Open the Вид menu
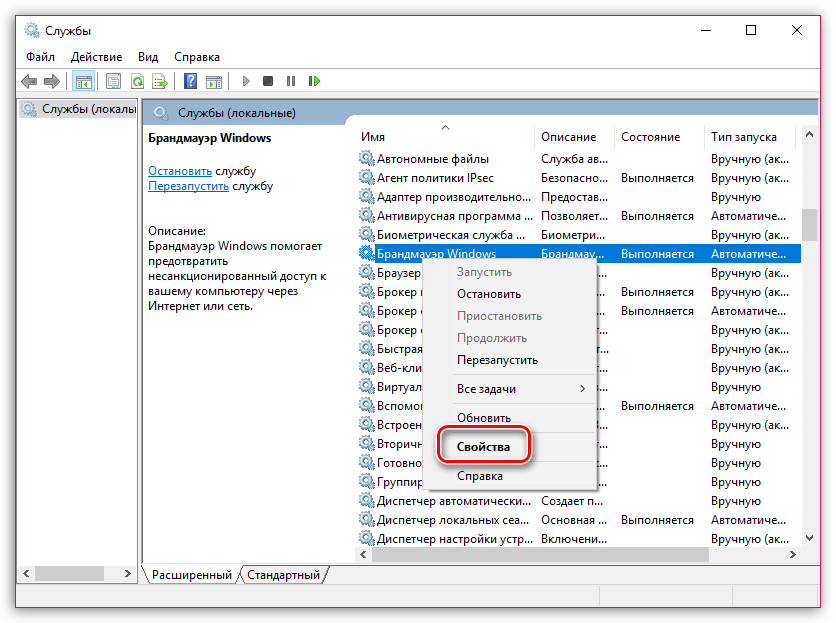The image size is (836, 623). pos(148,57)
